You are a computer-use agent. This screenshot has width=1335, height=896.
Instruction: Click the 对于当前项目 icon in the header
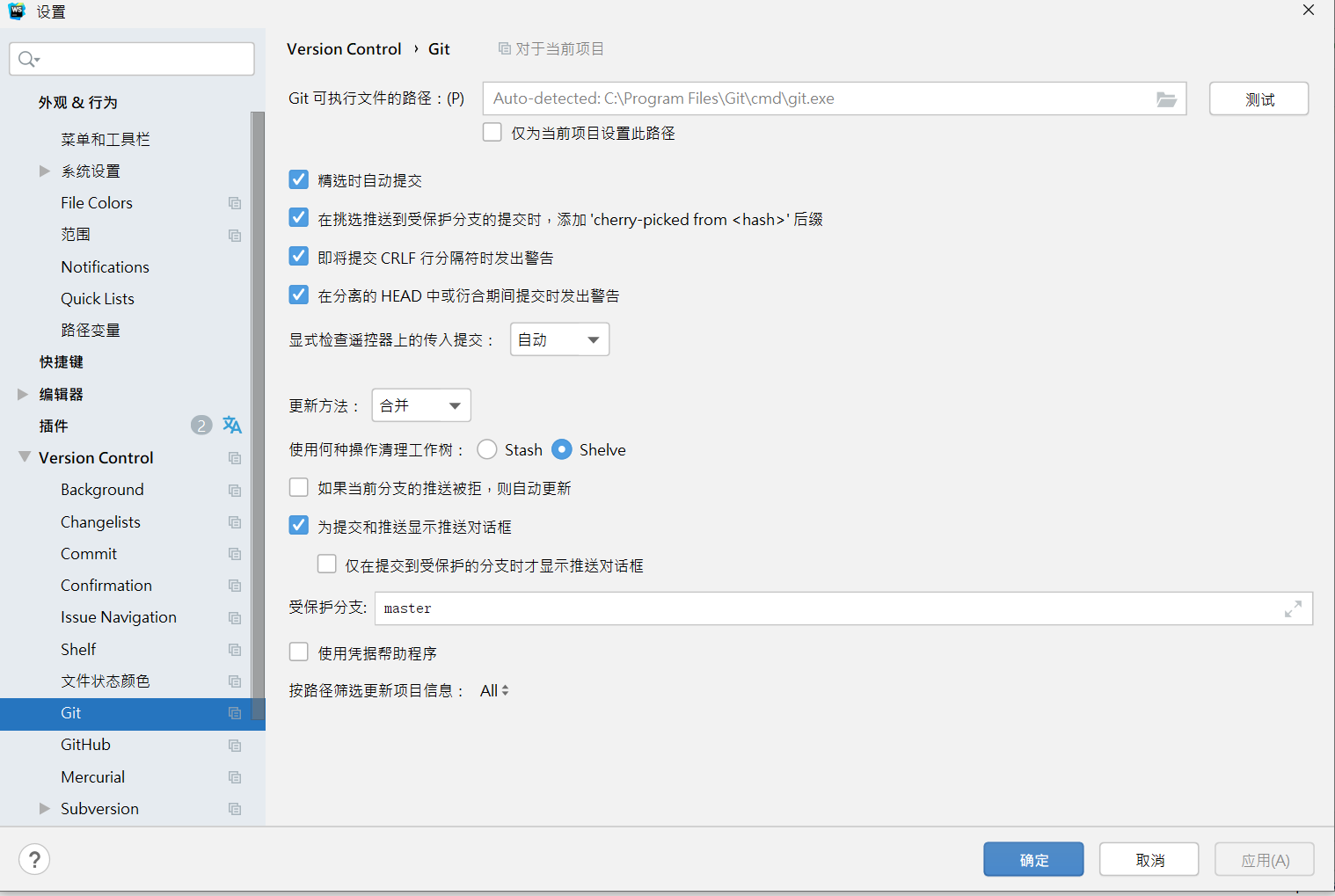click(504, 48)
